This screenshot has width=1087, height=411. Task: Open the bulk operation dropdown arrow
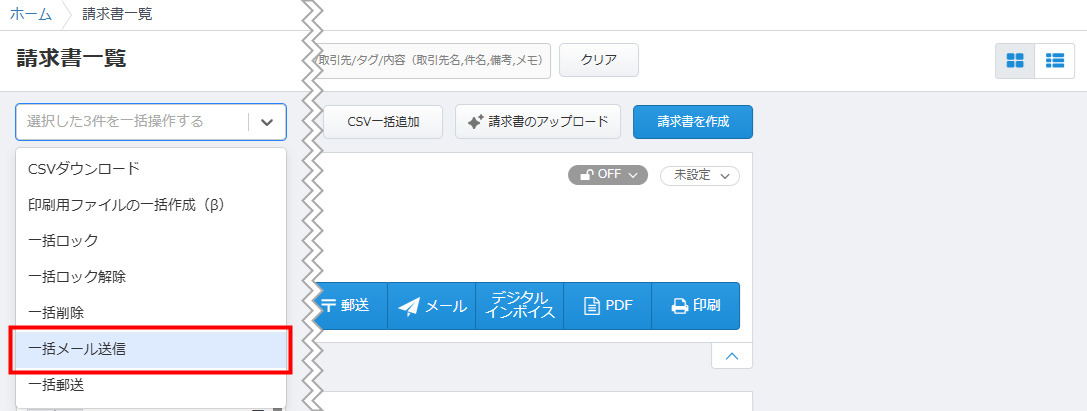[266, 122]
